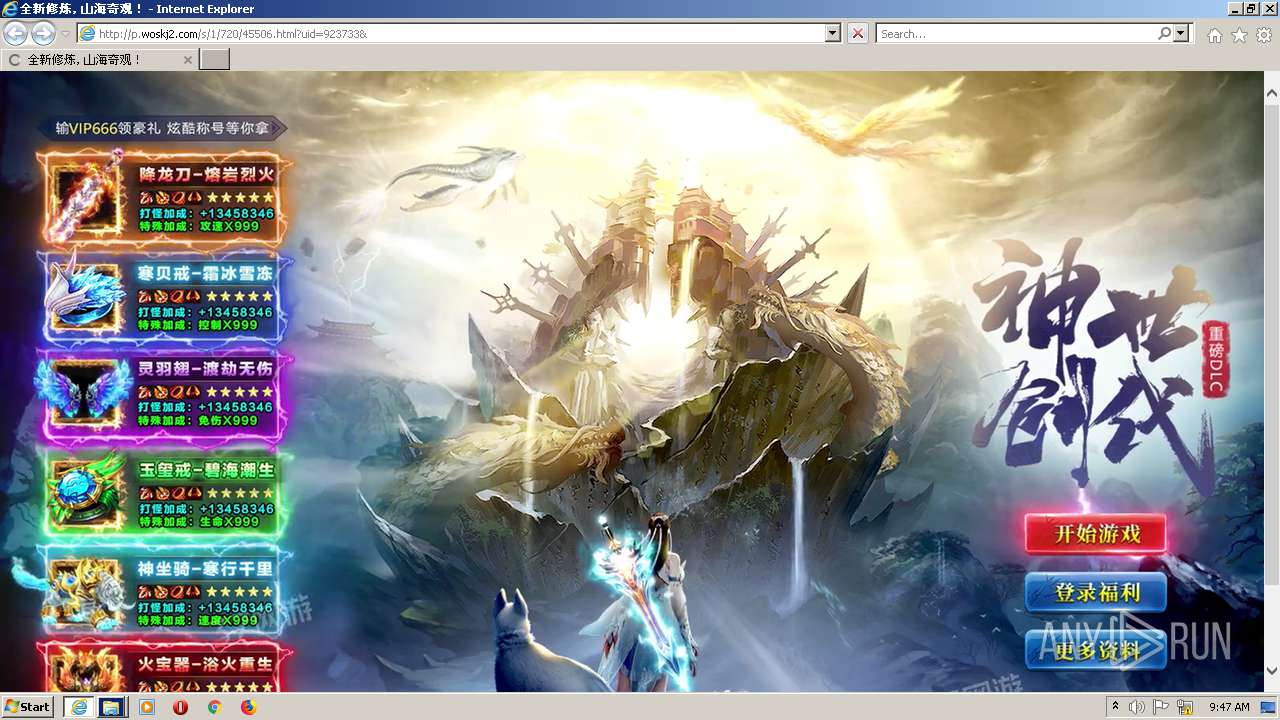Launch the media player taskbar icon
The height and width of the screenshot is (720, 1280).
tap(147, 707)
